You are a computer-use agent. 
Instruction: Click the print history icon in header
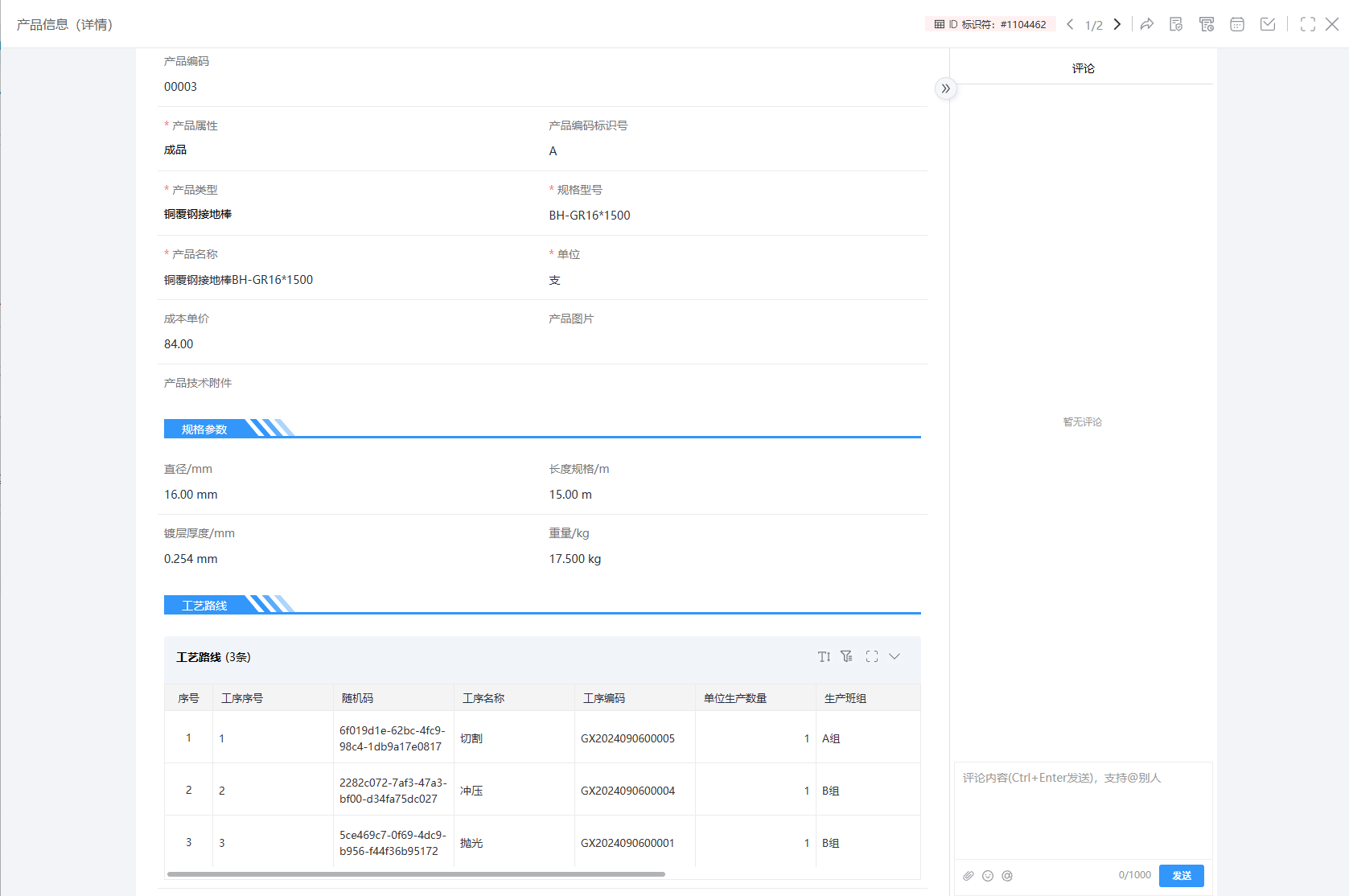[x=1207, y=24]
